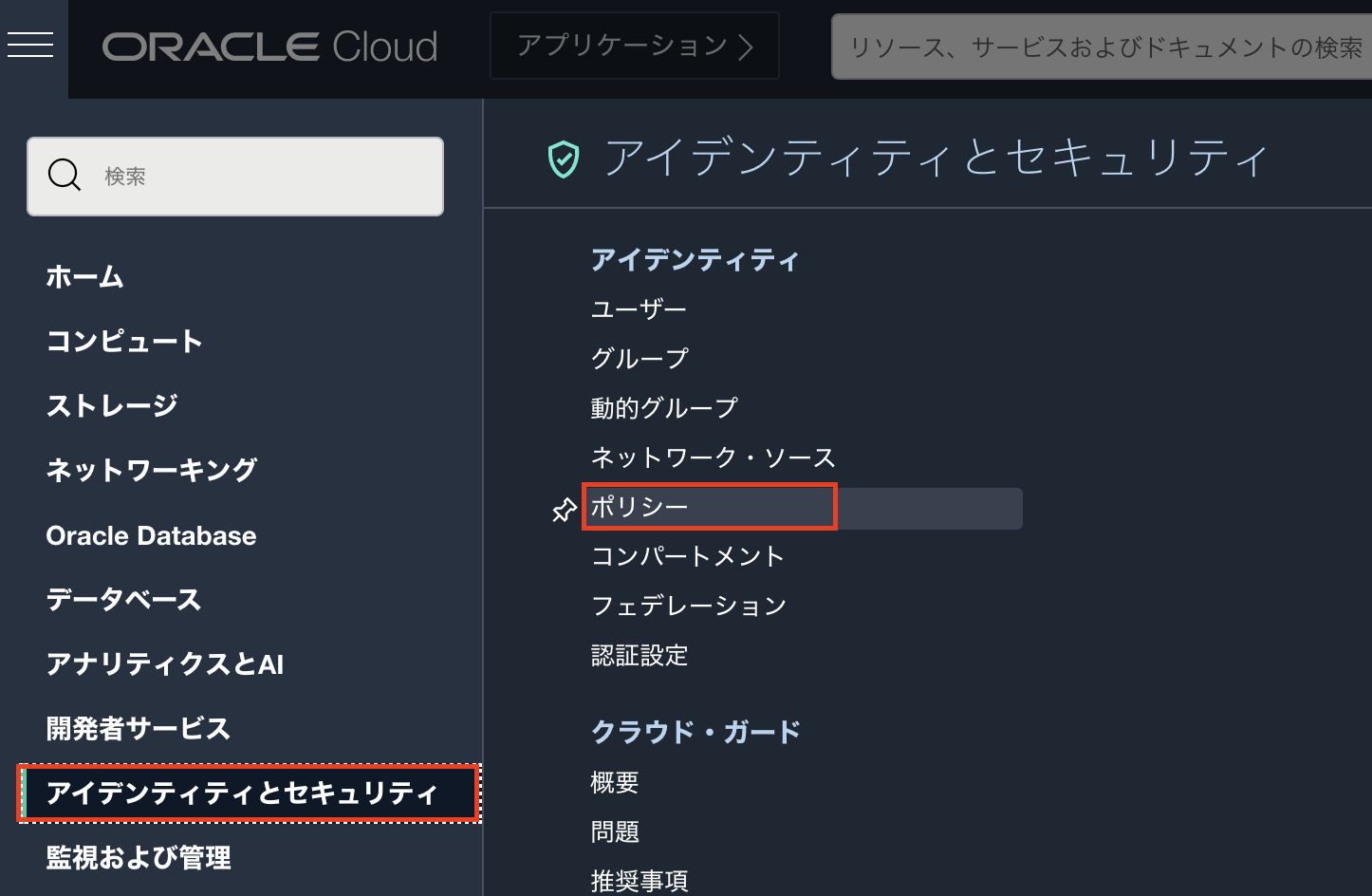1372x896 pixels.
Task: Open the hamburger navigation menu icon
Action: point(30,45)
